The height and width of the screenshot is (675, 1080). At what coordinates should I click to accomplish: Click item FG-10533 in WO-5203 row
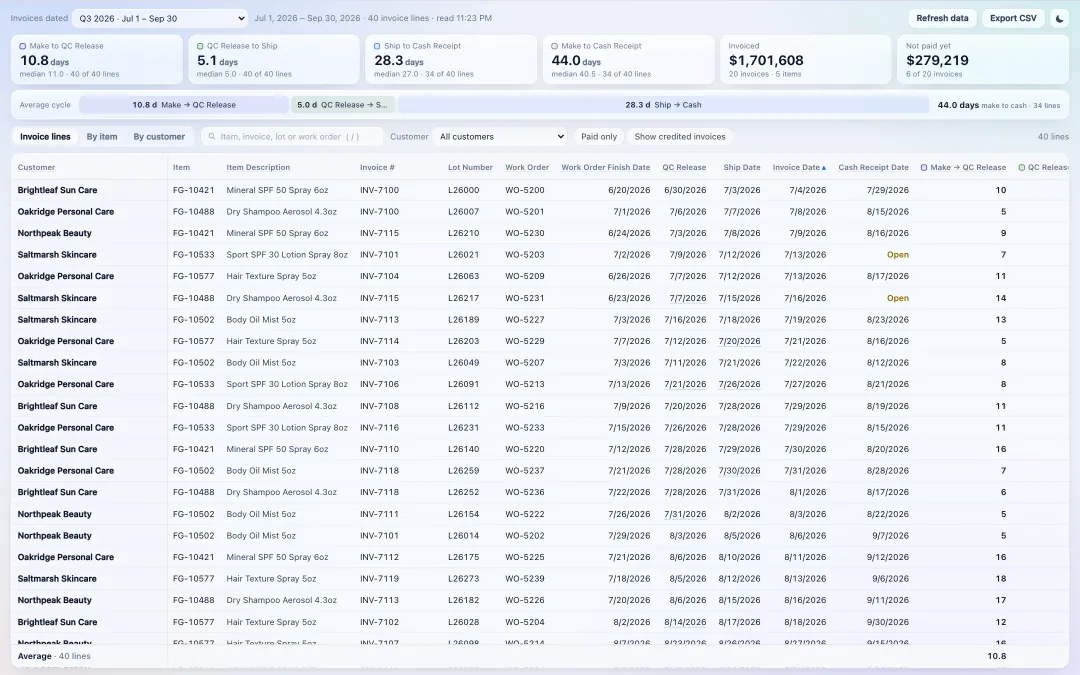[194, 255]
